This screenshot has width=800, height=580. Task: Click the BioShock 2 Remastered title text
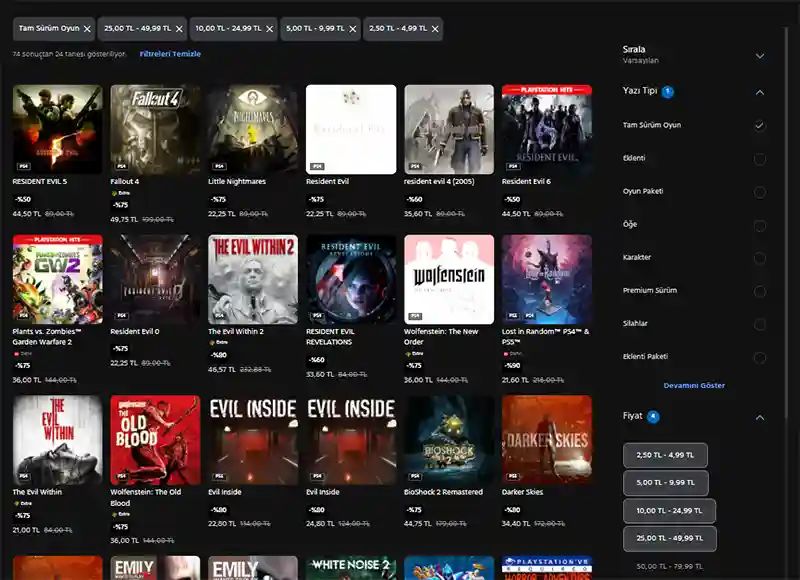pyautogui.click(x=443, y=492)
